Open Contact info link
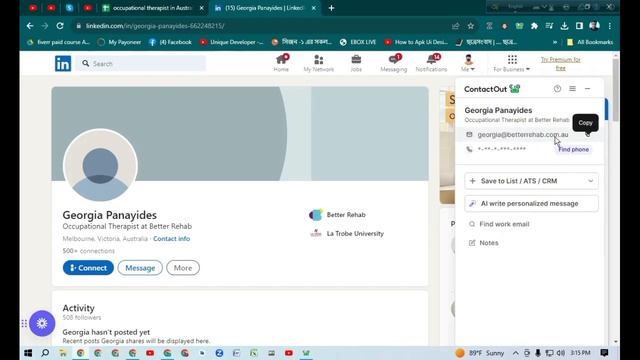Screen dimensions: 640x360 click(x=171, y=239)
